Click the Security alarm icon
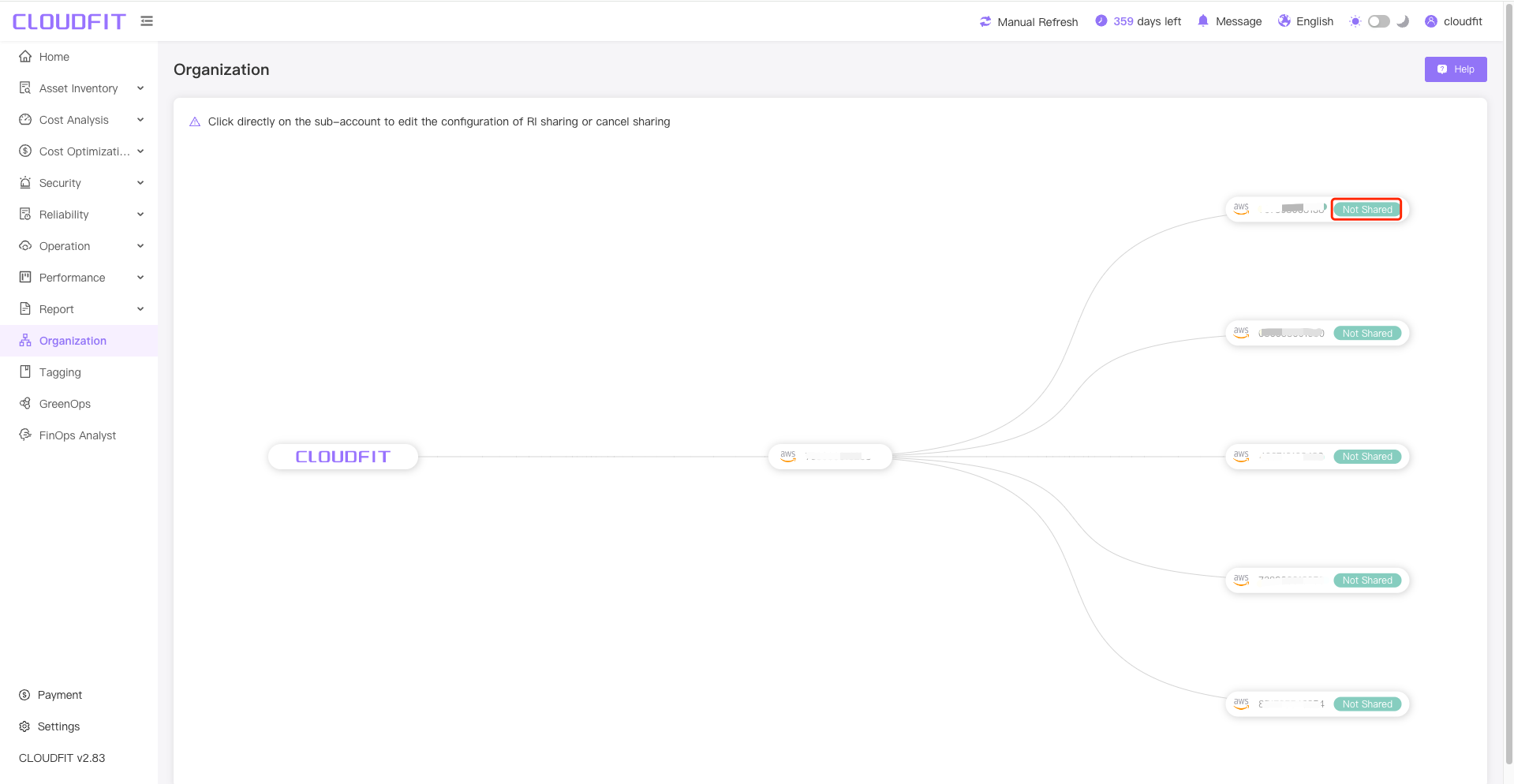Screen dimensions: 1514x784 25,183
